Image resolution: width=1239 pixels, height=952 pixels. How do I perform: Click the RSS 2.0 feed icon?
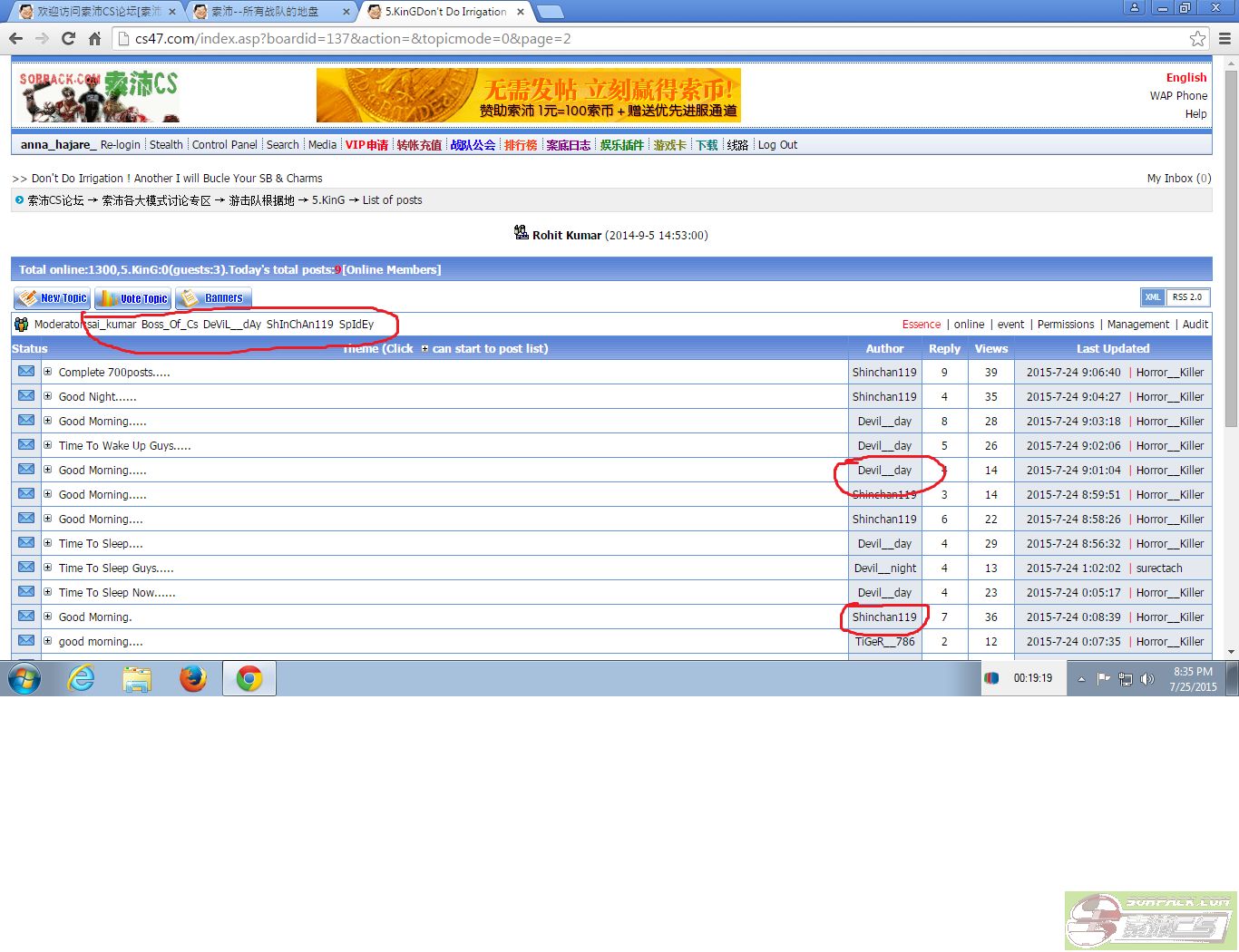[x=1186, y=297]
